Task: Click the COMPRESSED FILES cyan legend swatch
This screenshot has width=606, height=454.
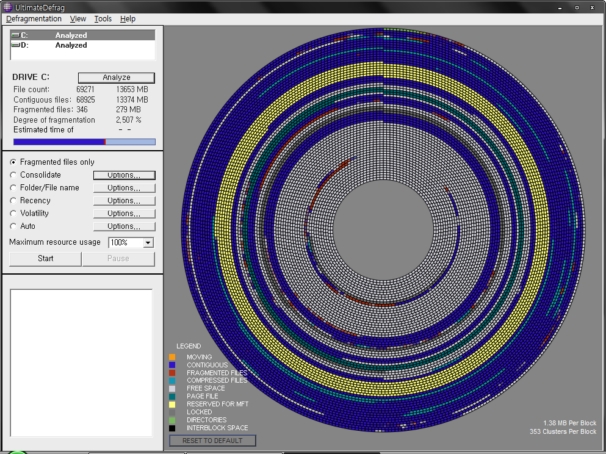Action: (x=172, y=381)
